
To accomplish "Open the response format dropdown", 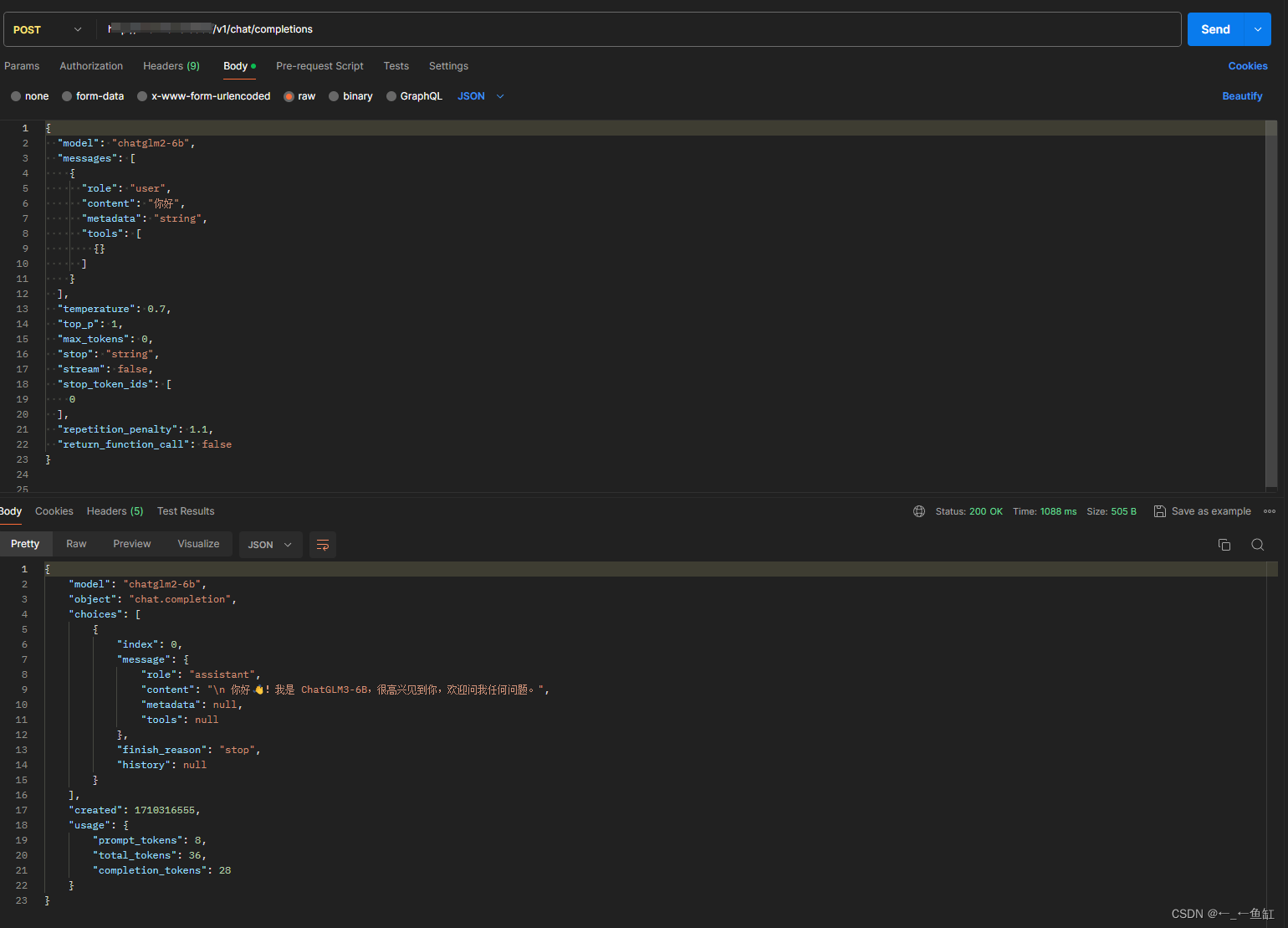I will tap(270, 544).
